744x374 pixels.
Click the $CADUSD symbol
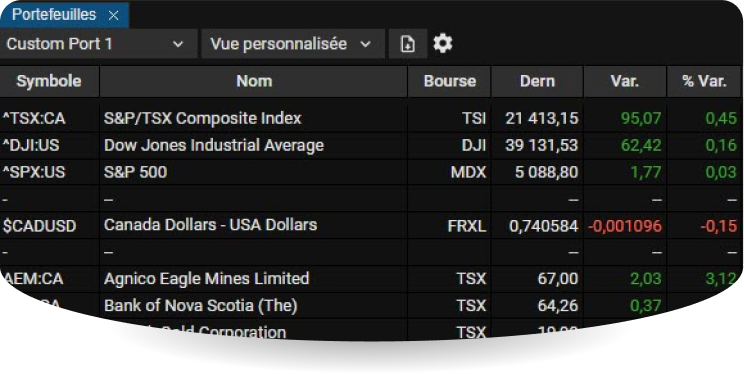tap(39, 226)
